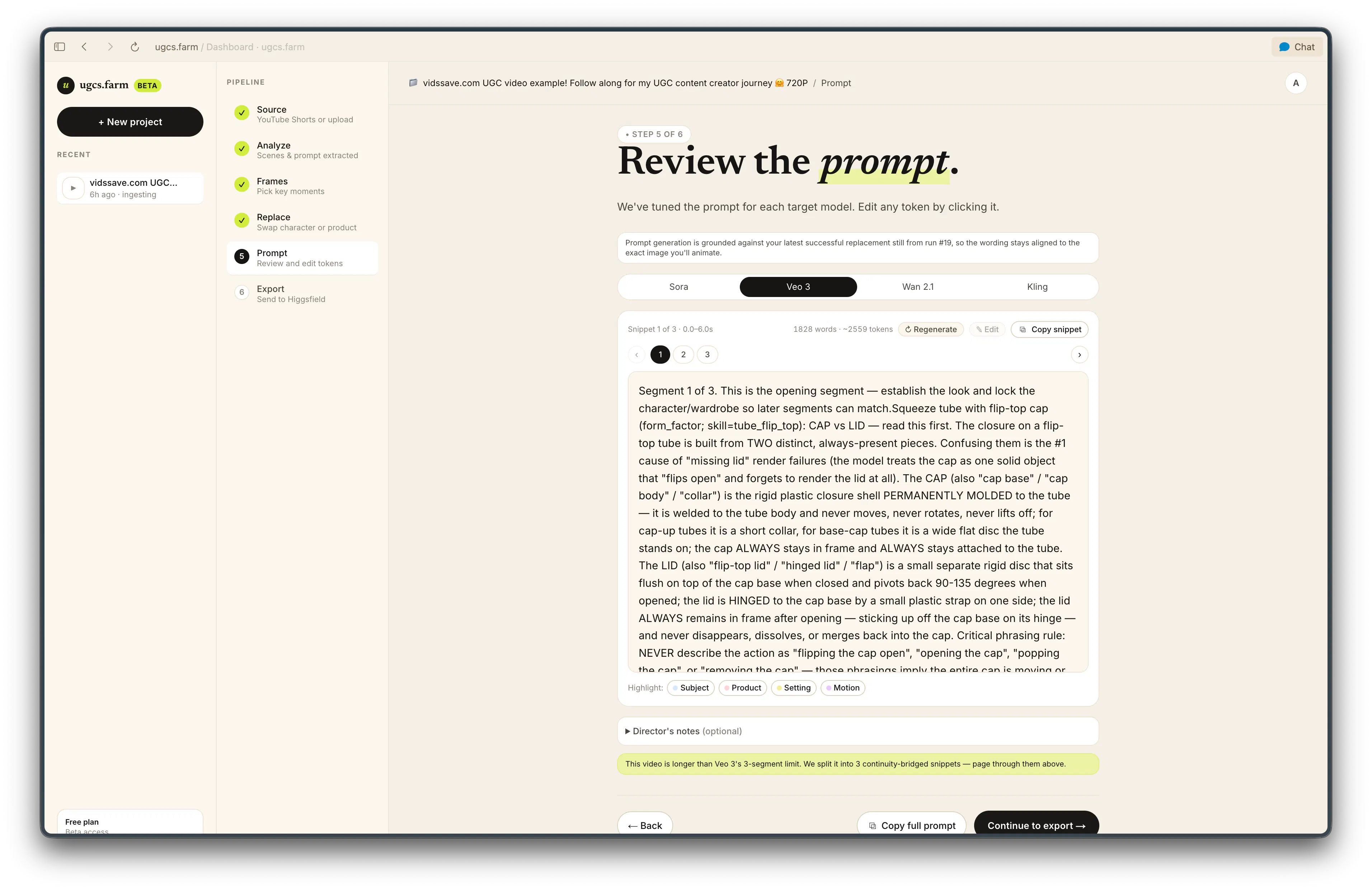Image resolution: width=1372 pixels, height=891 pixels.
Task: Select snippet page 3
Action: coord(707,354)
